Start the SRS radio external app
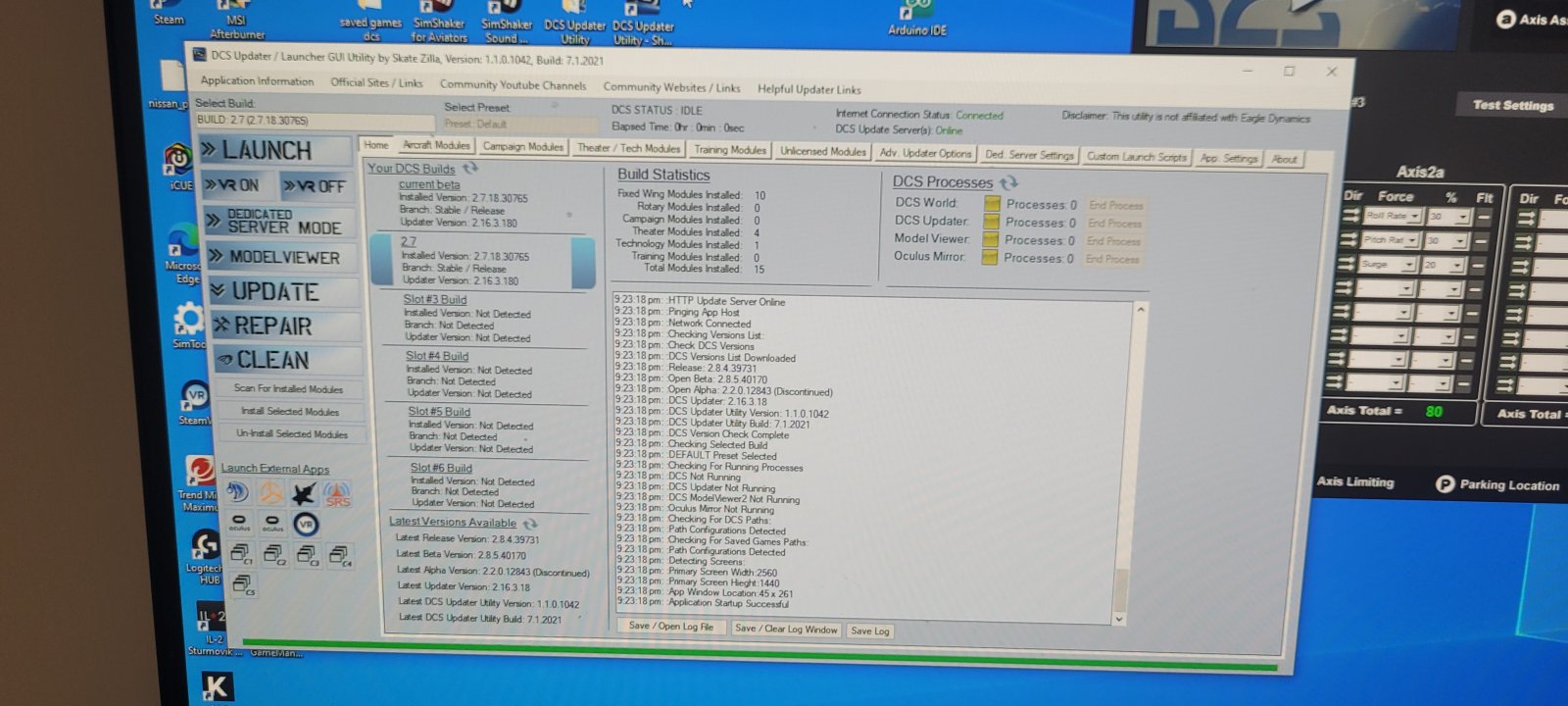The width and height of the screenshot is (1568, 706). [x=337, y=494]
